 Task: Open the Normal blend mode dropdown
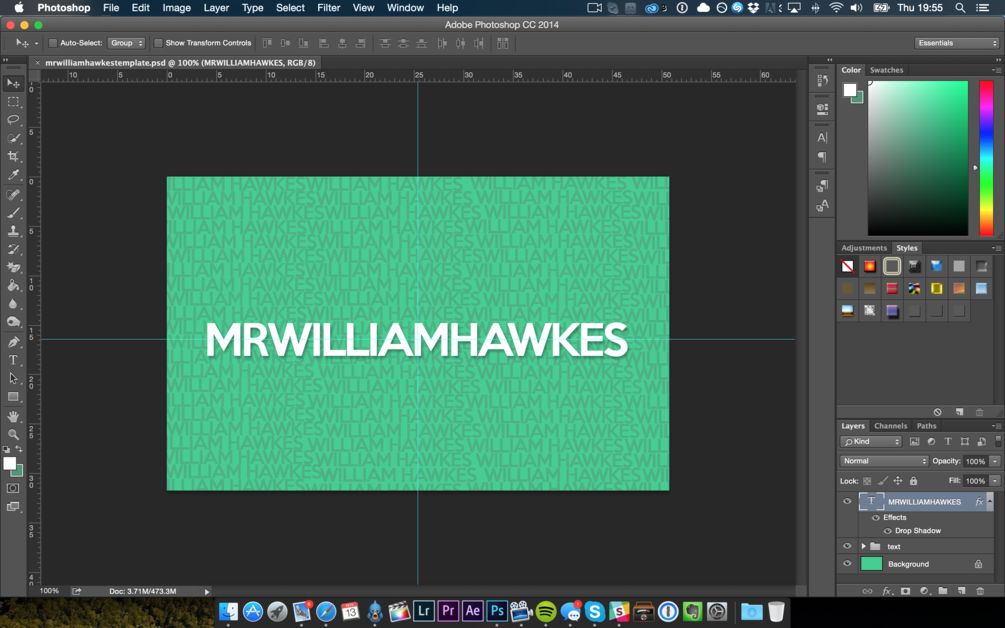click(883, 461)
